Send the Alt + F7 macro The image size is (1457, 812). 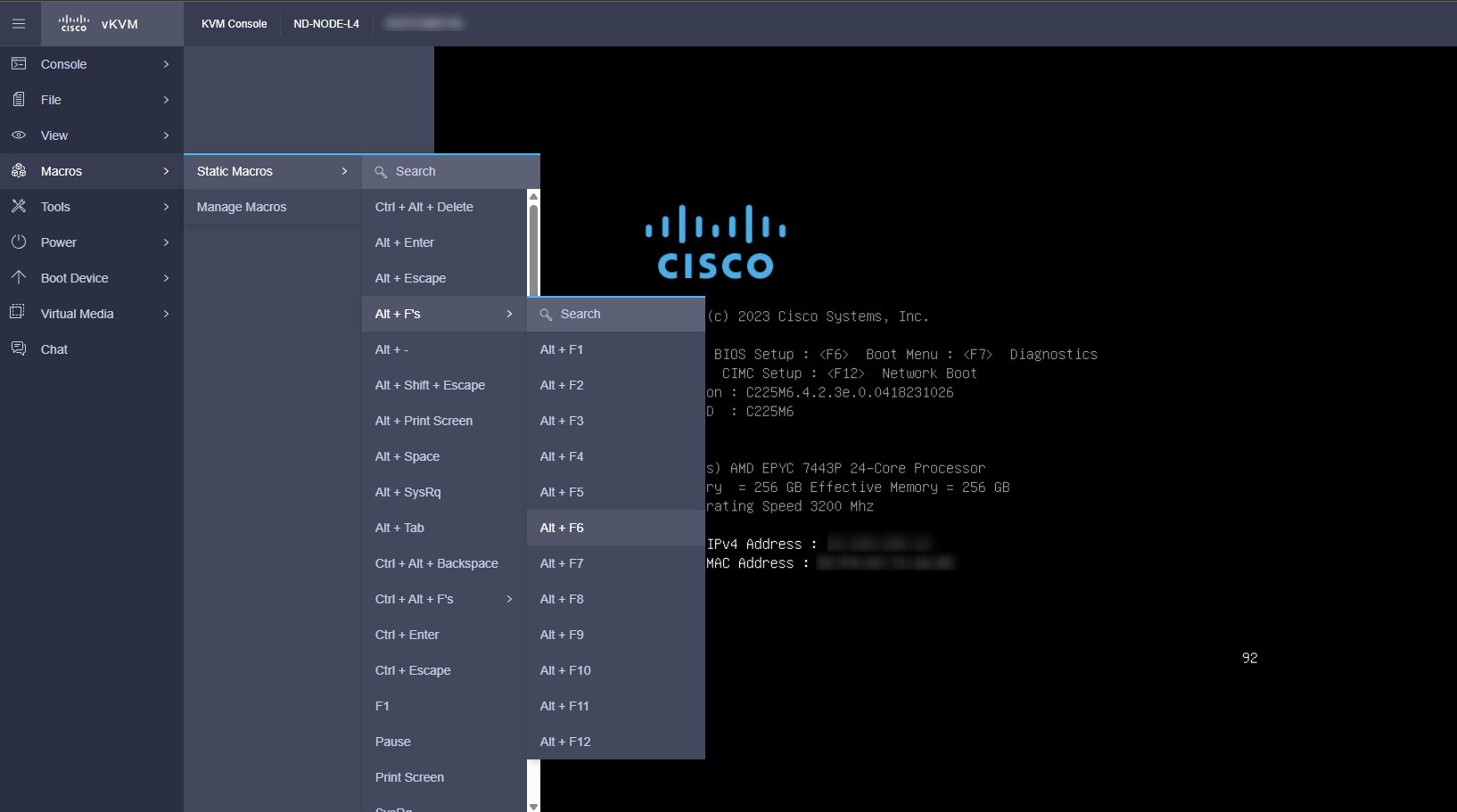click(x=616, y=563)
